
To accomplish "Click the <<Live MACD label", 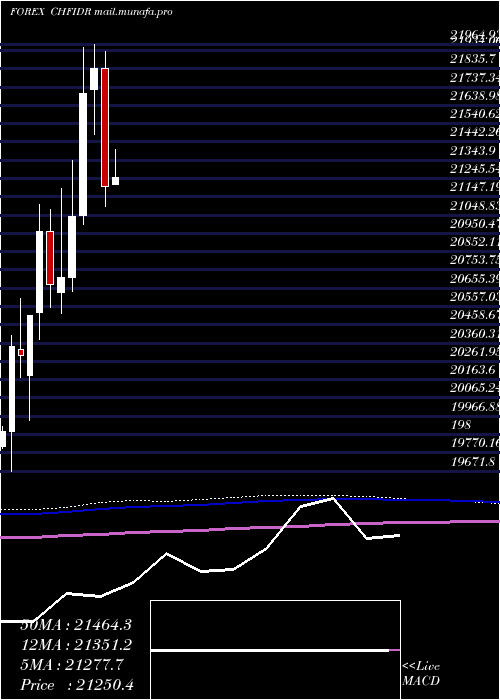I will click(421, 674).
